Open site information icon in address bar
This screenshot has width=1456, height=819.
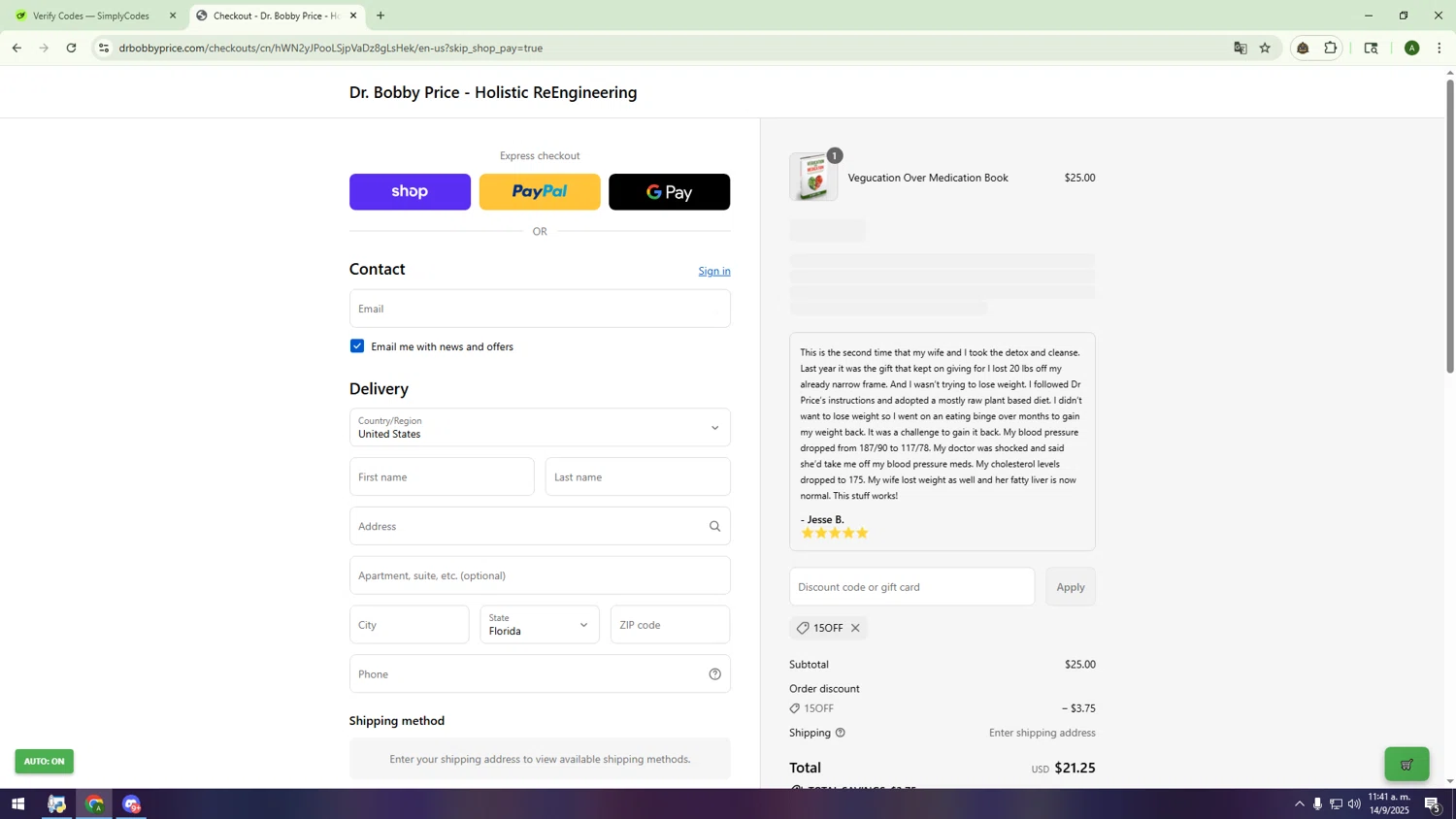(104, 48)
